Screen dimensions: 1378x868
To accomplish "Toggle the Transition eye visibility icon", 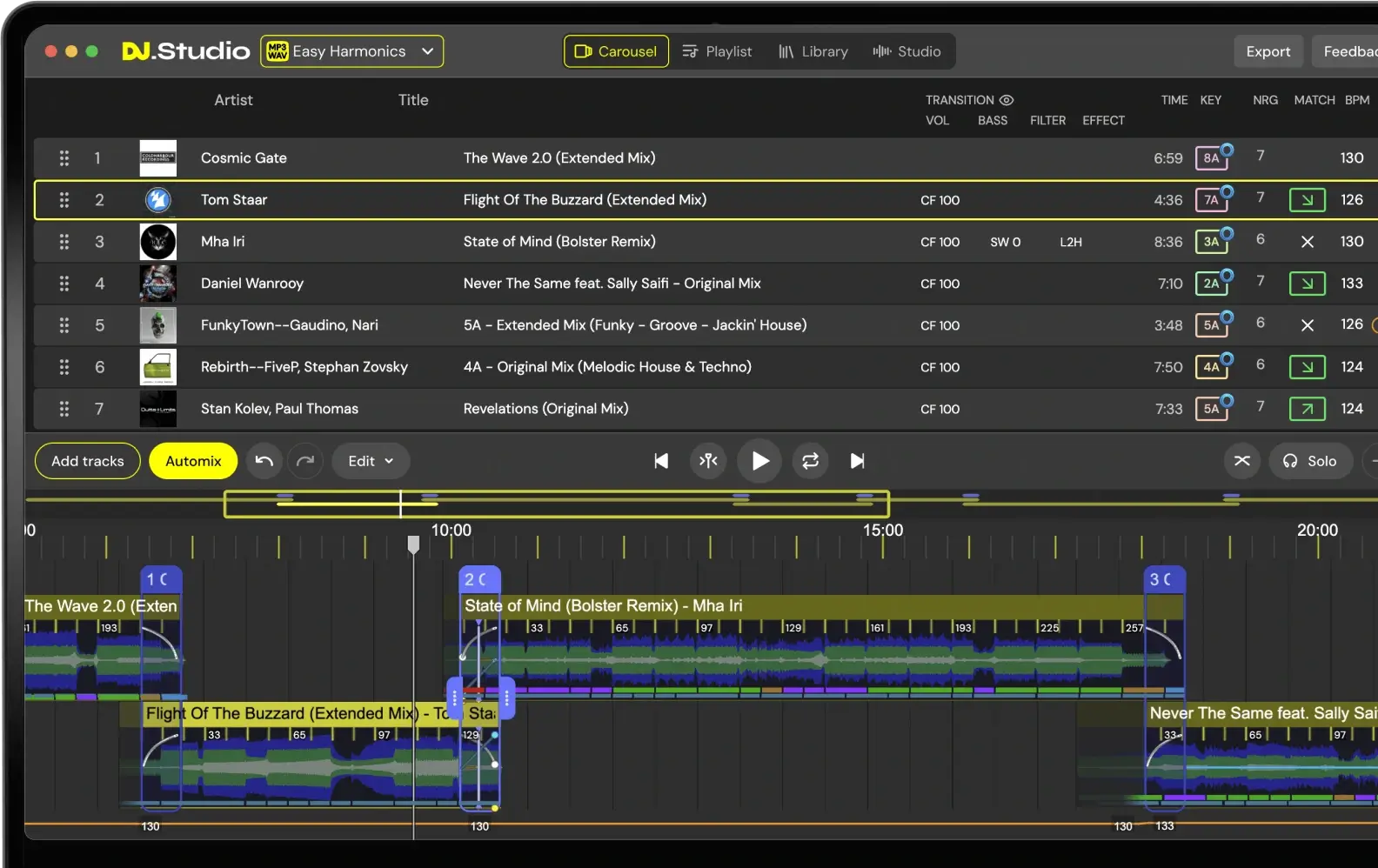I will pyautogui.click(x=1007, y=100).
